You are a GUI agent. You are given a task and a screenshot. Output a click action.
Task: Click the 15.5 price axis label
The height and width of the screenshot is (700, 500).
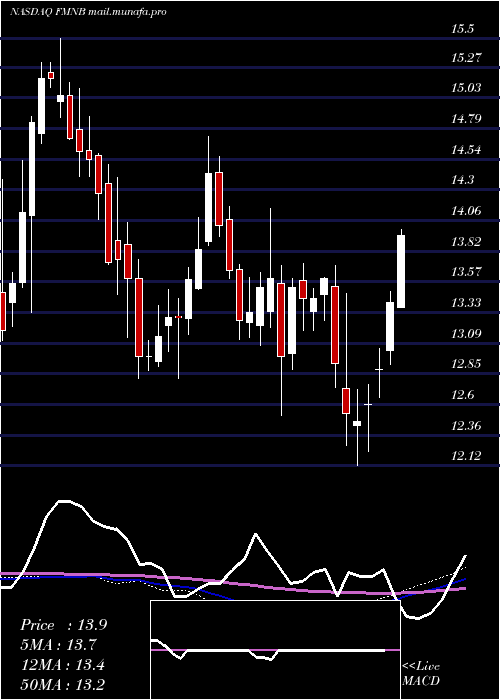[462, 29]
